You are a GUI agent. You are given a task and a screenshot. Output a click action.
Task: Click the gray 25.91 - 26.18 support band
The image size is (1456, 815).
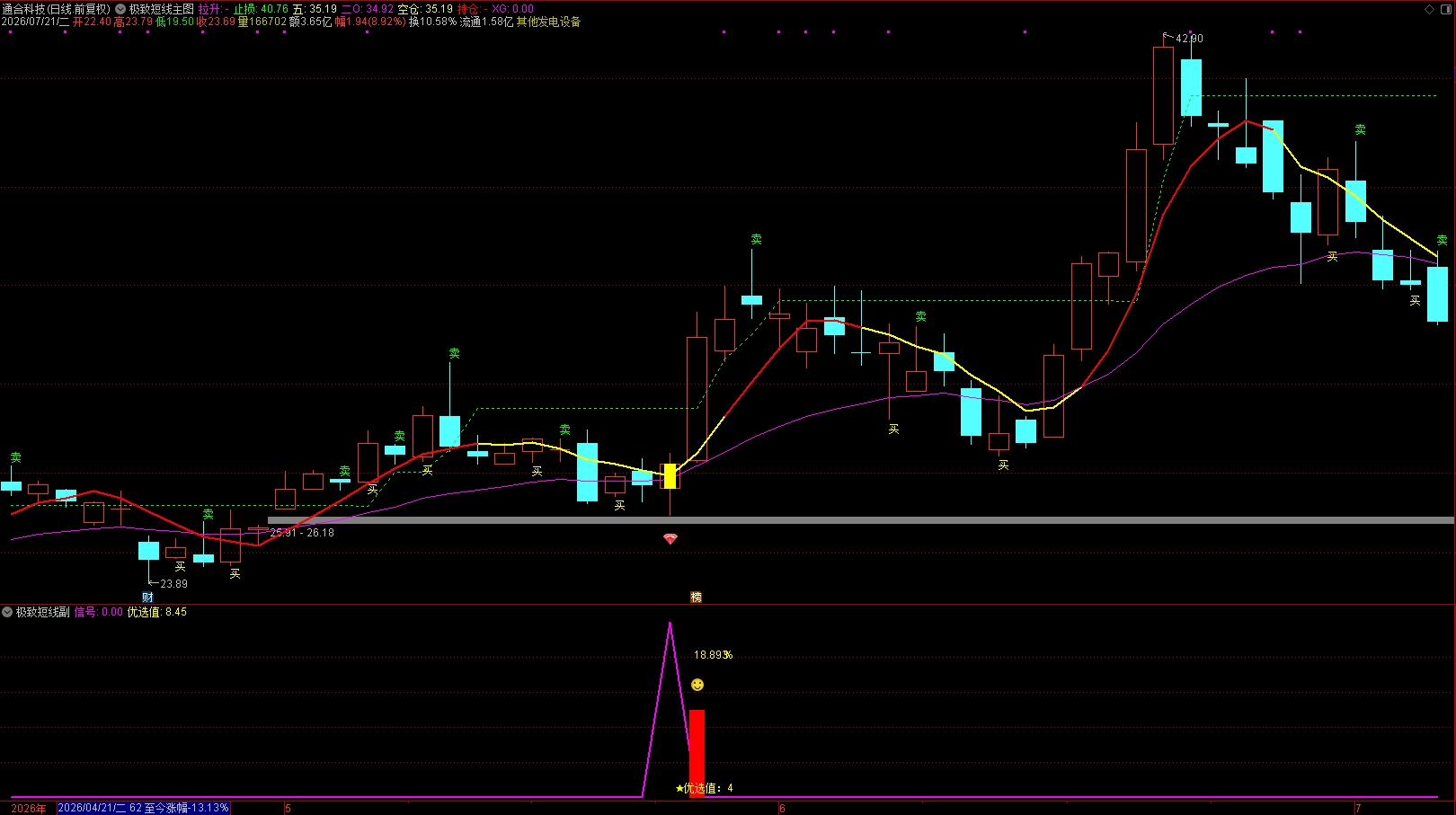pyautogui.click(x=860, y=520)
